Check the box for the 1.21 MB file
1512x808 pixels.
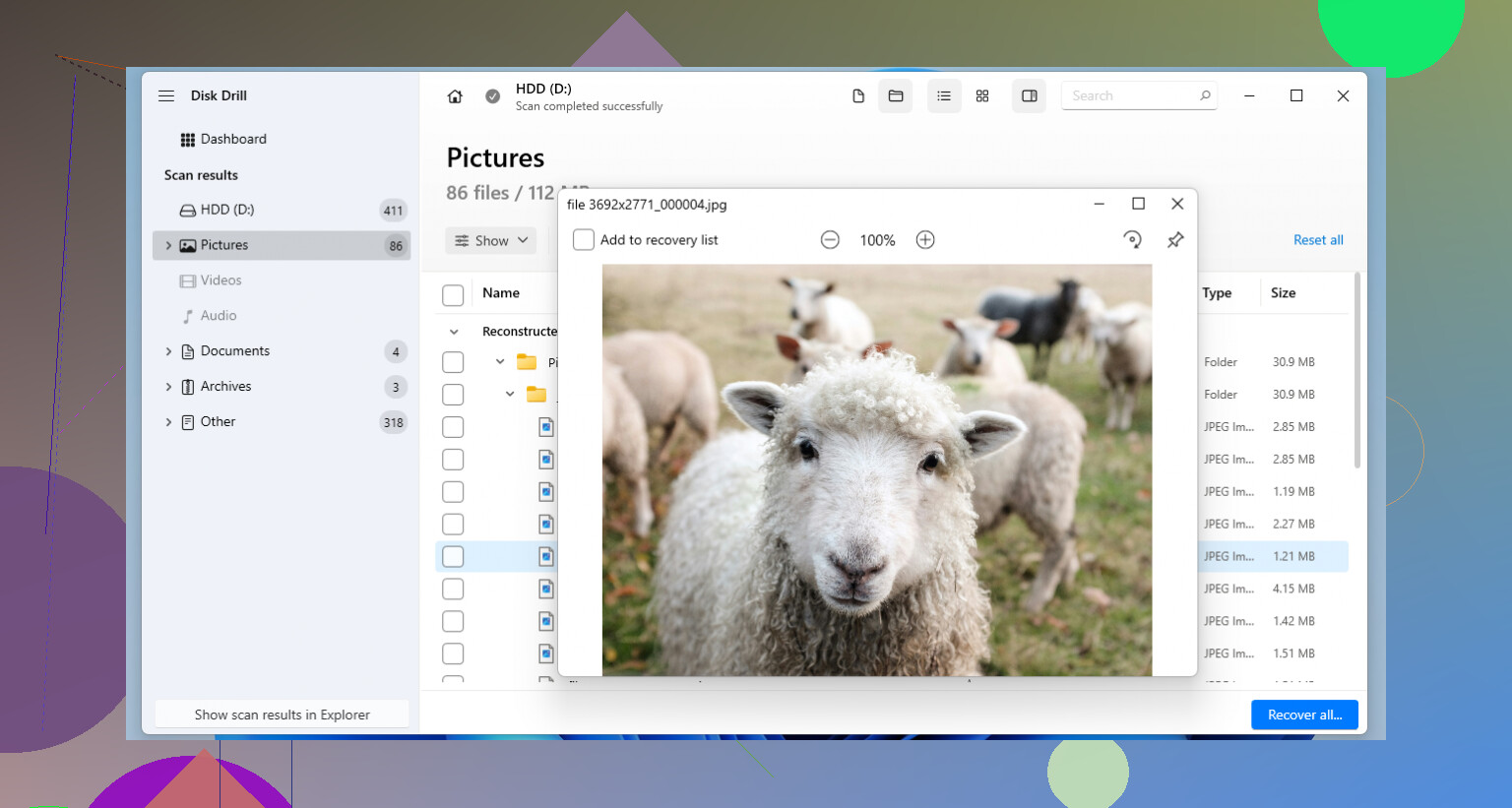click(x=453, y=557)
